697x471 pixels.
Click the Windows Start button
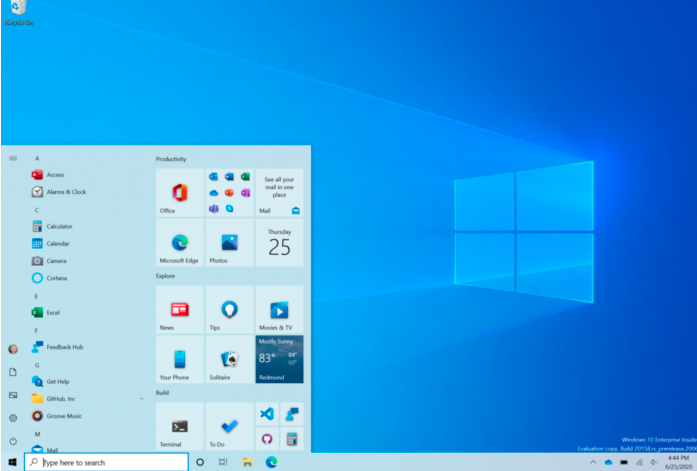point(12,462)
